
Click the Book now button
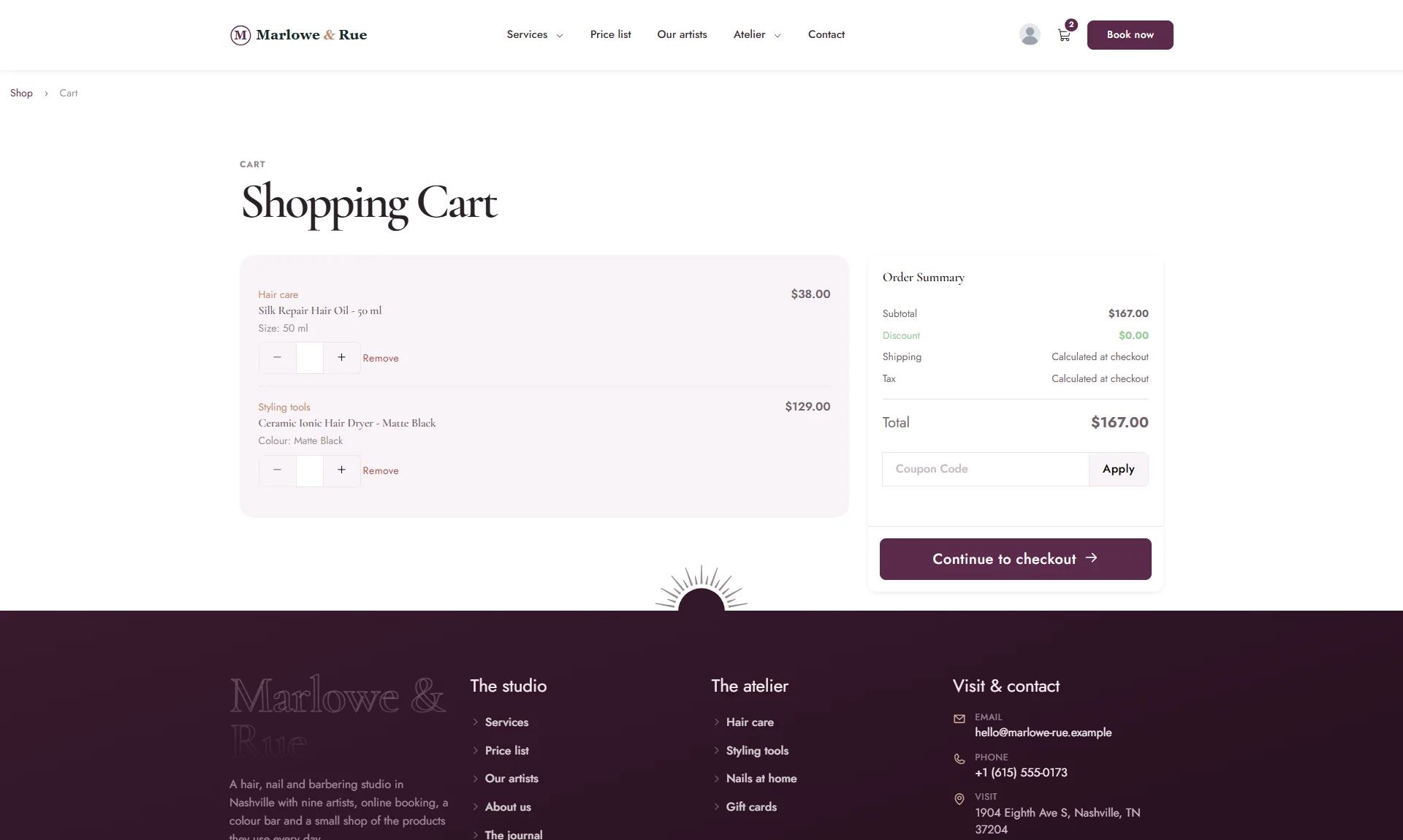point(1130,35)
